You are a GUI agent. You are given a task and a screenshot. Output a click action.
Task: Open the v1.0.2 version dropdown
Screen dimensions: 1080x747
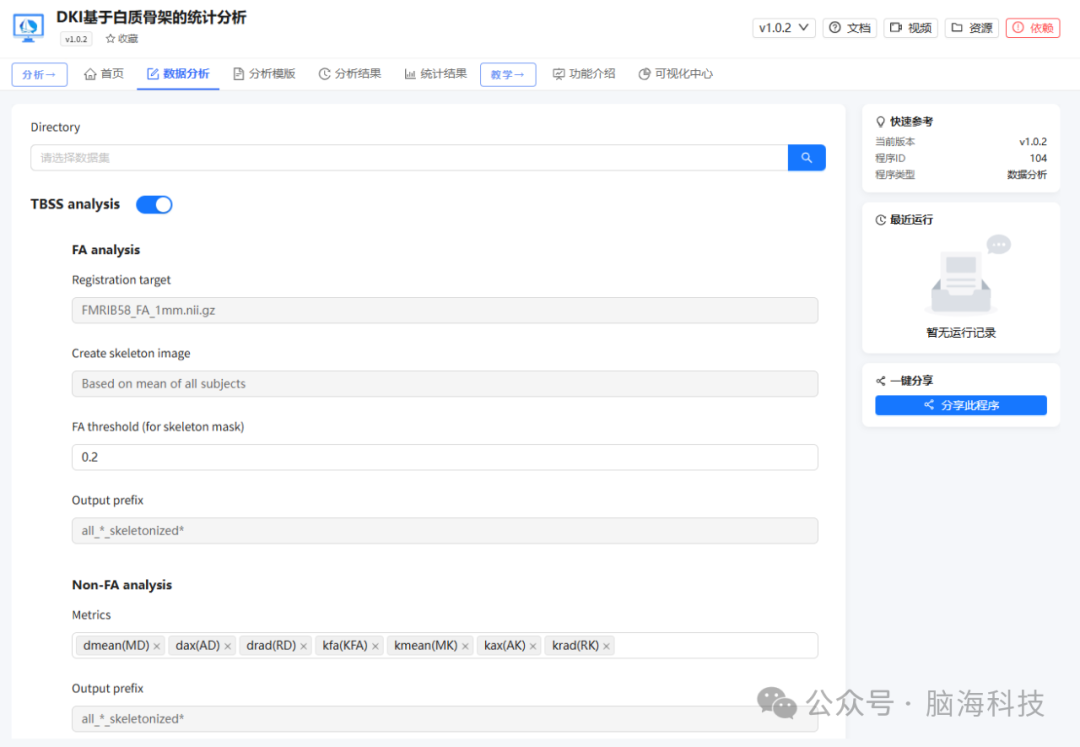click(784, 28)
